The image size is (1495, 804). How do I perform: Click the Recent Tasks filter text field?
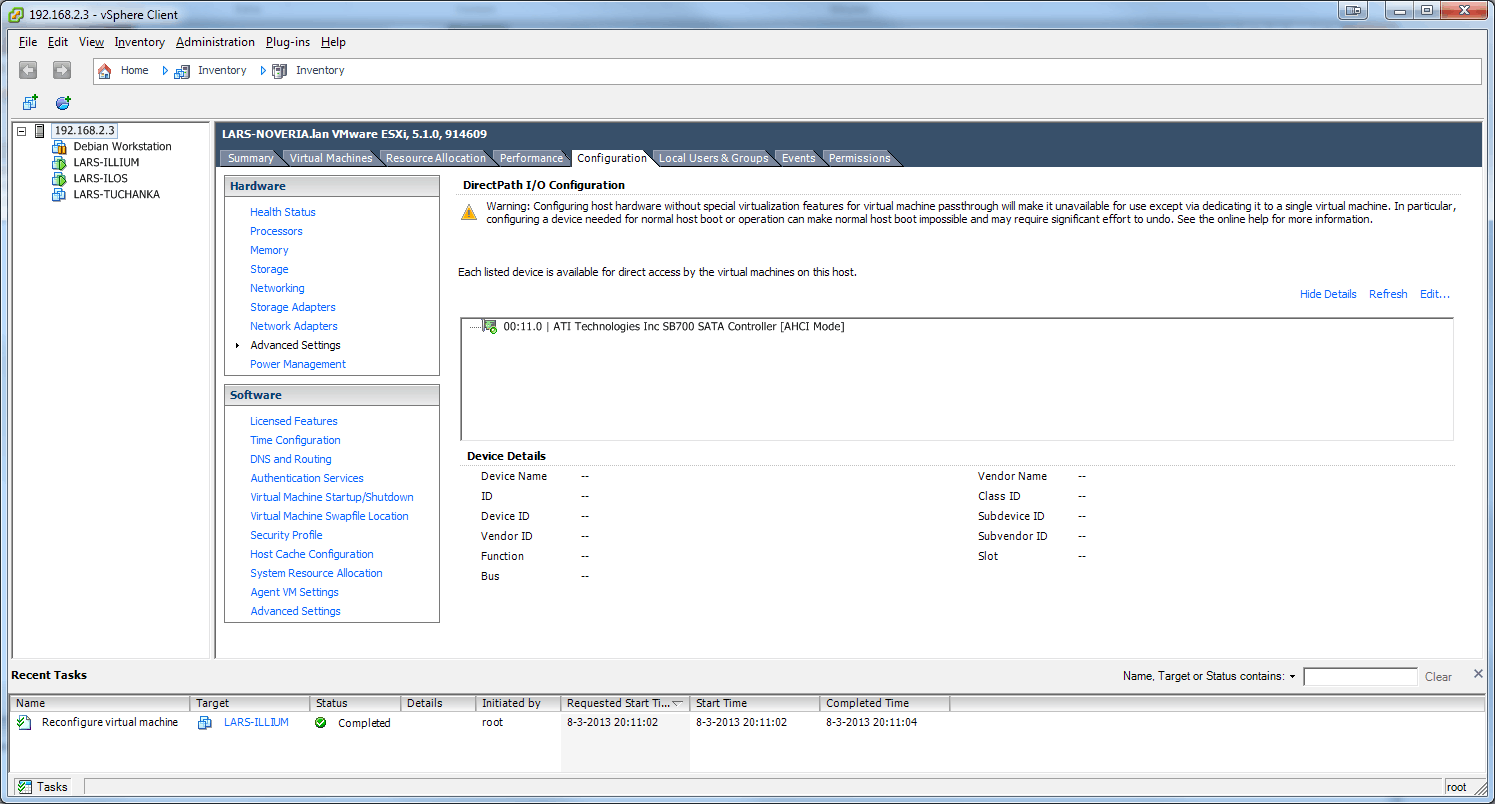click(1360, 677)
